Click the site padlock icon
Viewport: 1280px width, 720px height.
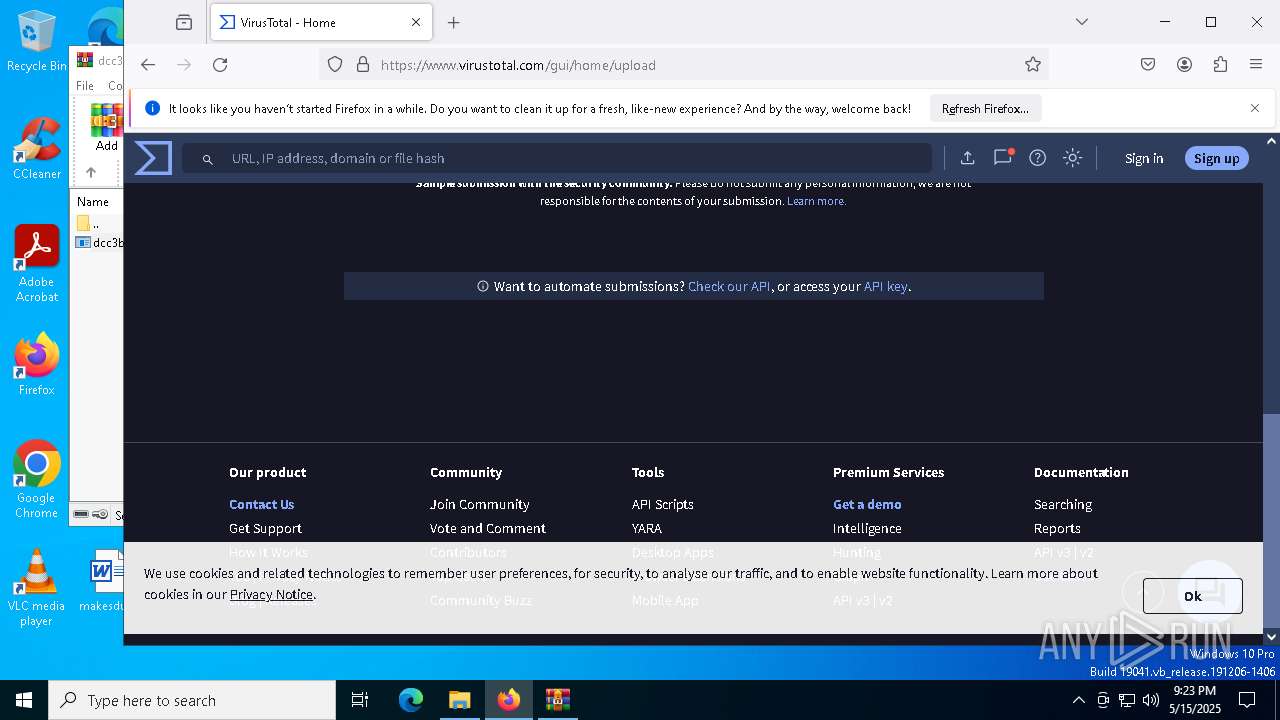click(x=362, y=65)
